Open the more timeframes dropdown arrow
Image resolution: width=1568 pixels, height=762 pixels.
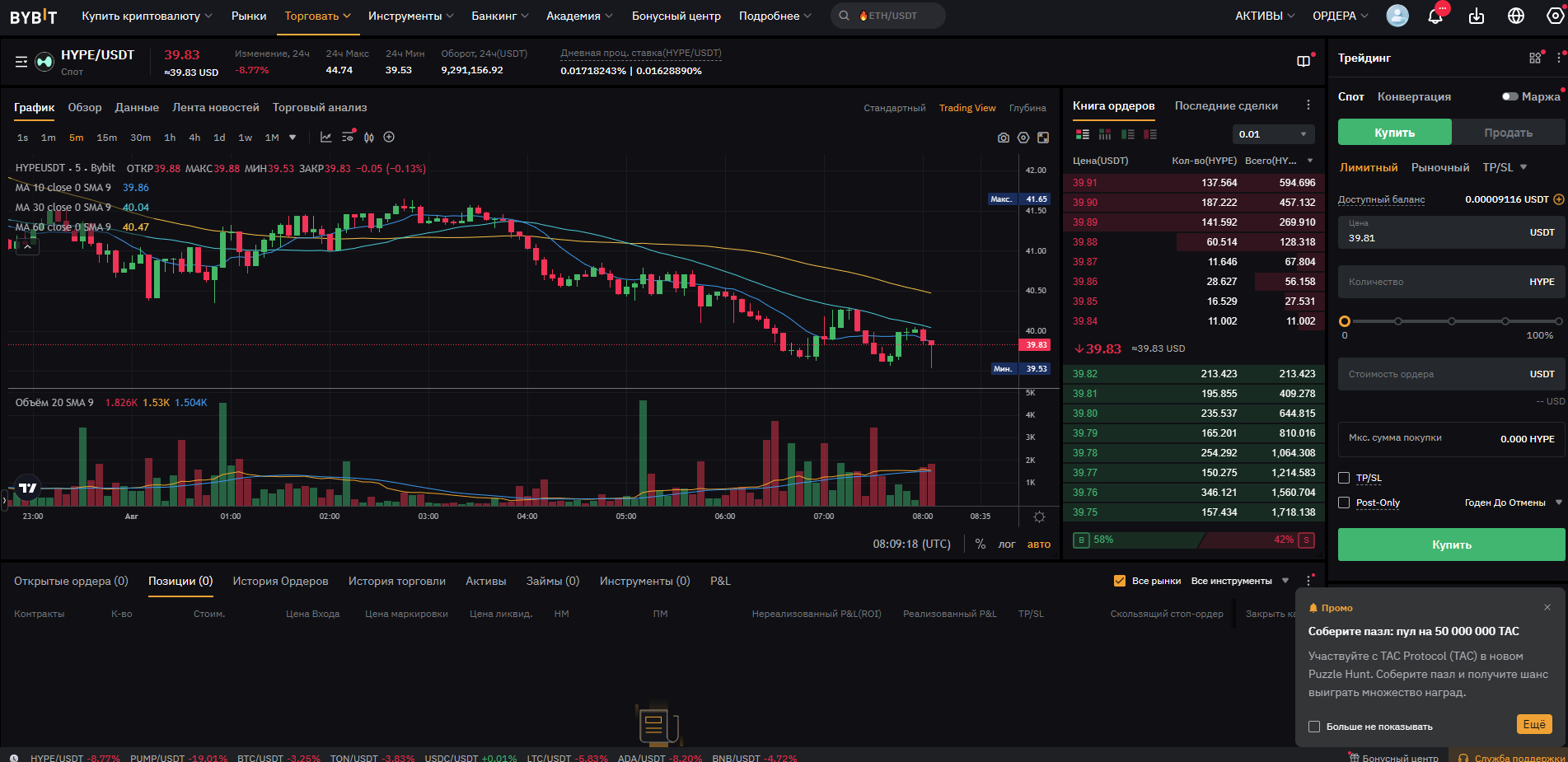coord(293,138)
